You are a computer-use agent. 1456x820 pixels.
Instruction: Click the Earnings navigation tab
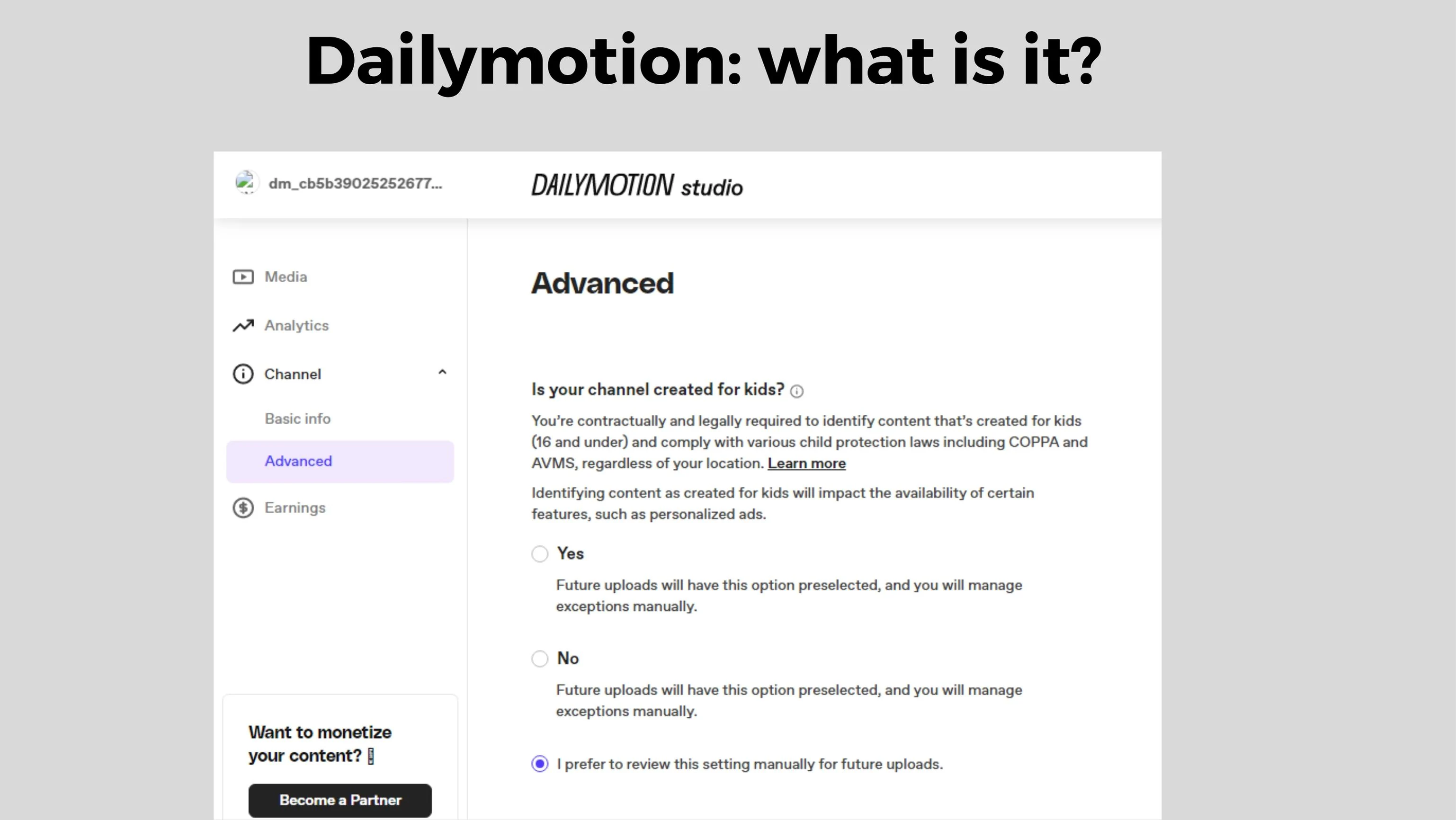coord(293,507)
